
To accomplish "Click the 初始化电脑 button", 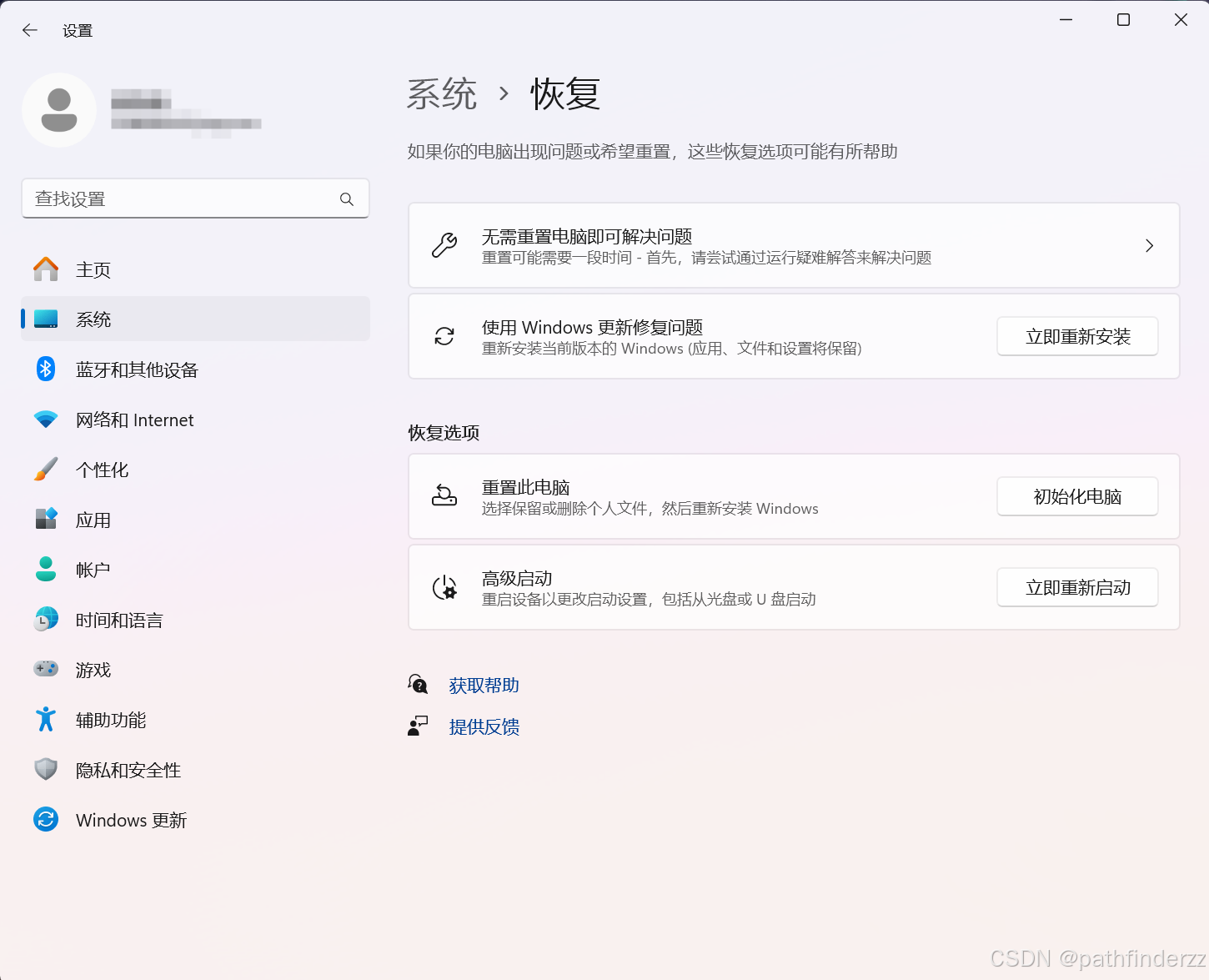I will [1077, 496].
